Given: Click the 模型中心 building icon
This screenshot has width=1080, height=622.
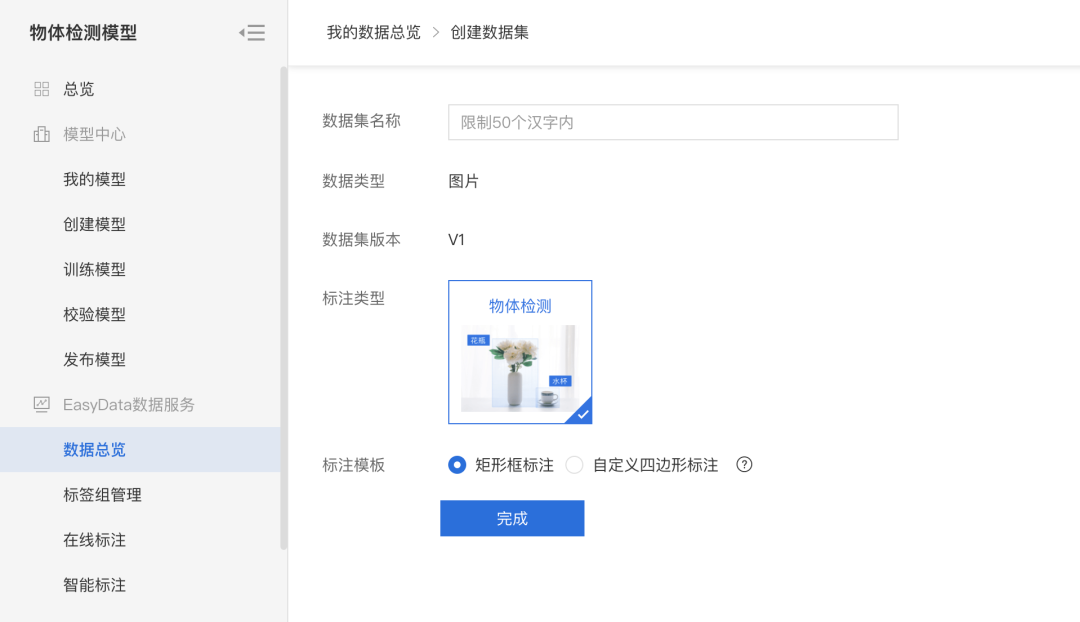Looking at the screenshot, I should [41, 133].
